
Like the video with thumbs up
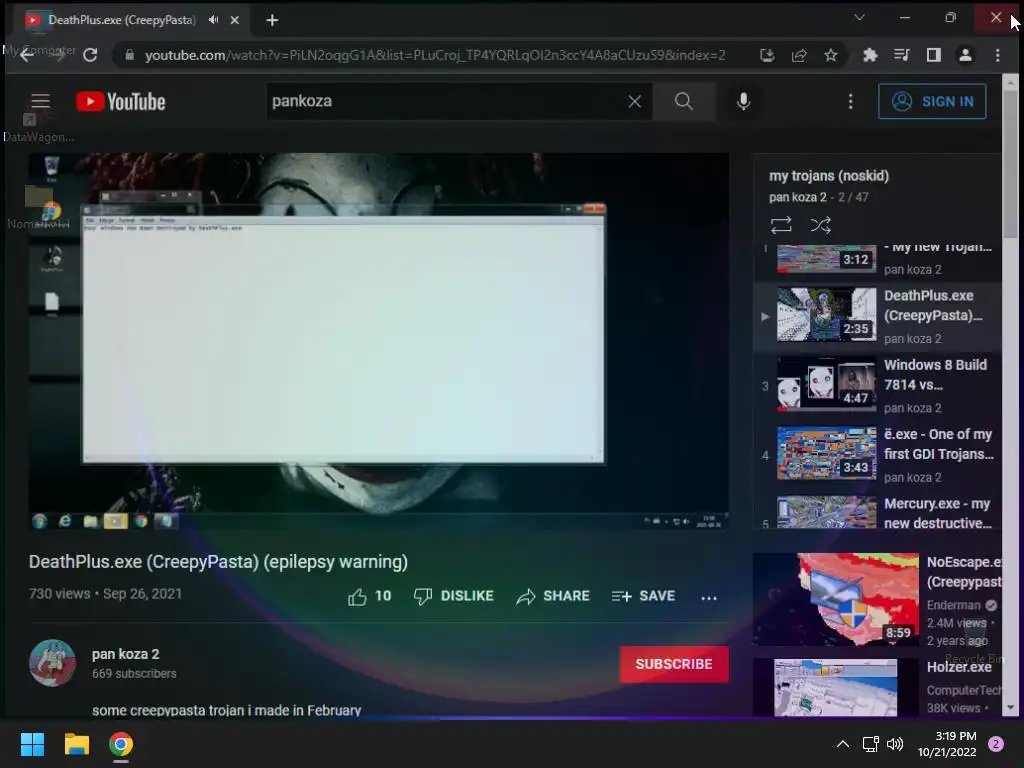coord(370,596)
